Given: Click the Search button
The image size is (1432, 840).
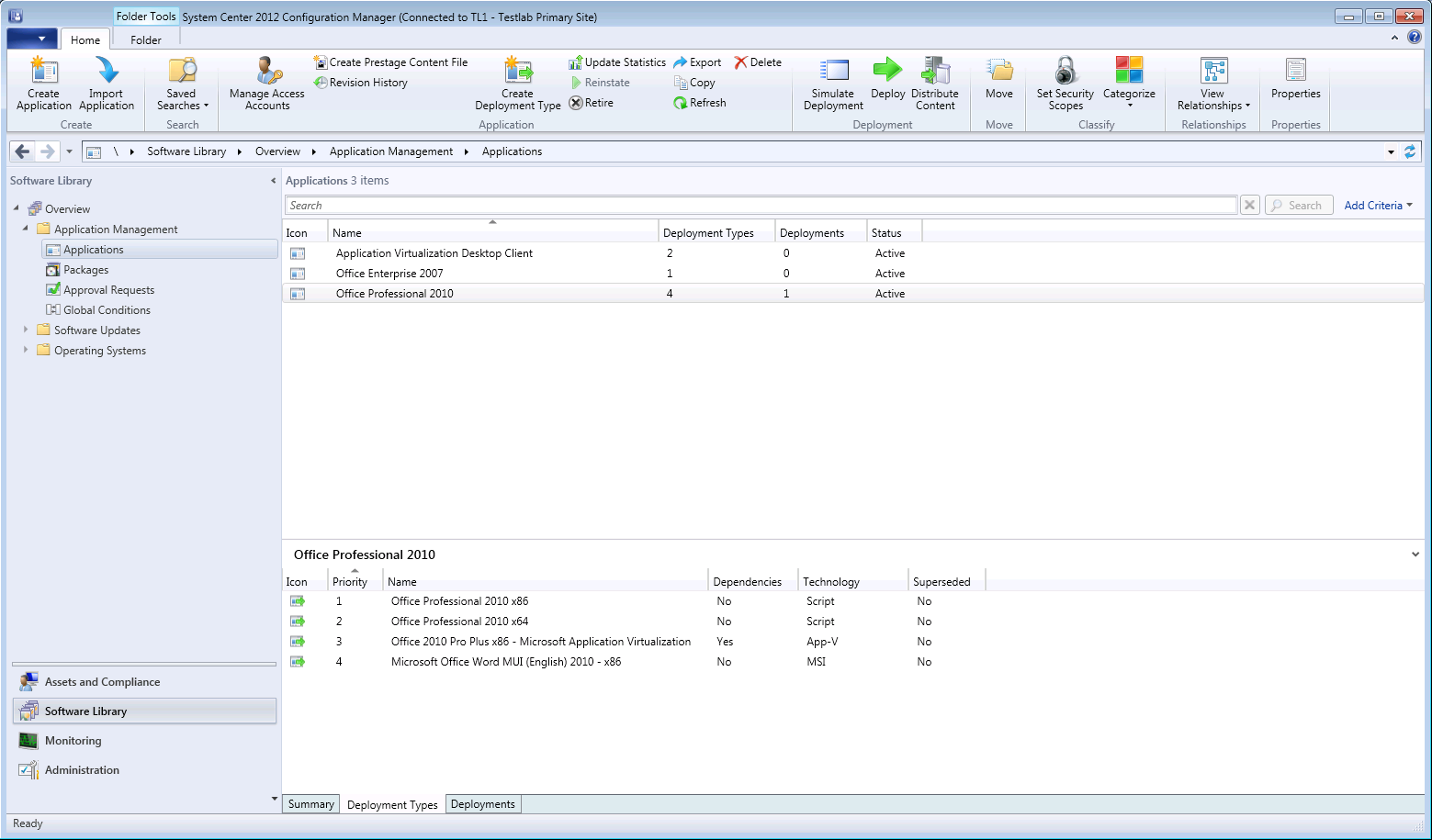Looking at the screenshot, I should [1299, 206].
